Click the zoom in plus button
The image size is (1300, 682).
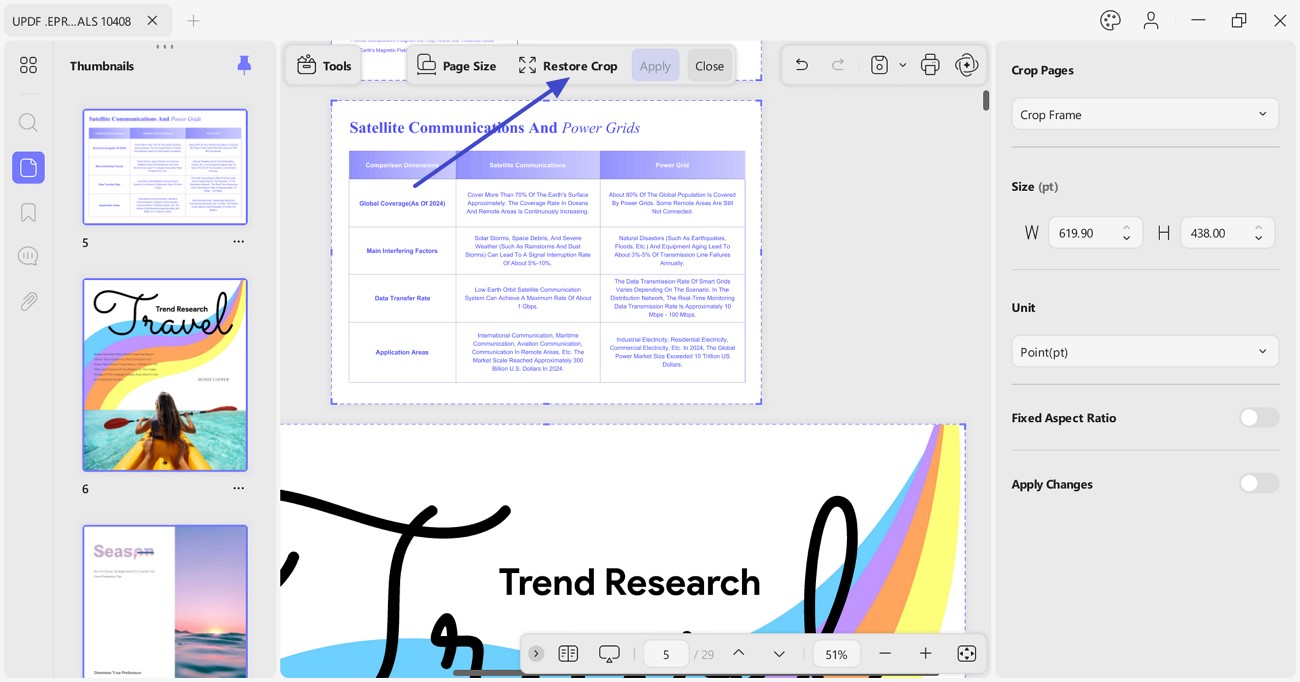(x=925, y=653)
